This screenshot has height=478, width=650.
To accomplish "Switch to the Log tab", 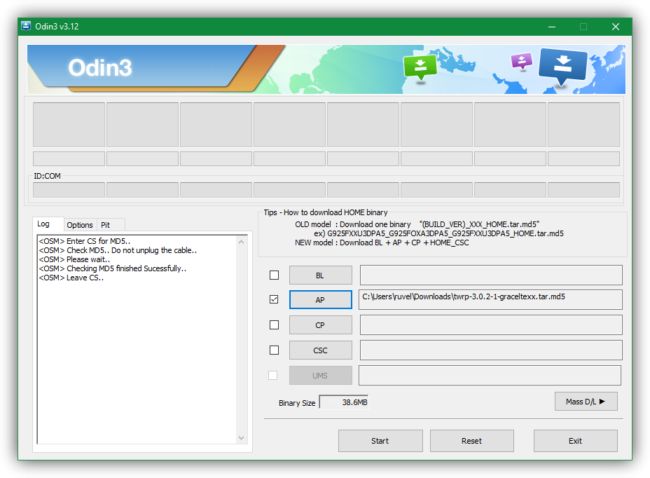I will click(x=44, y=224).
